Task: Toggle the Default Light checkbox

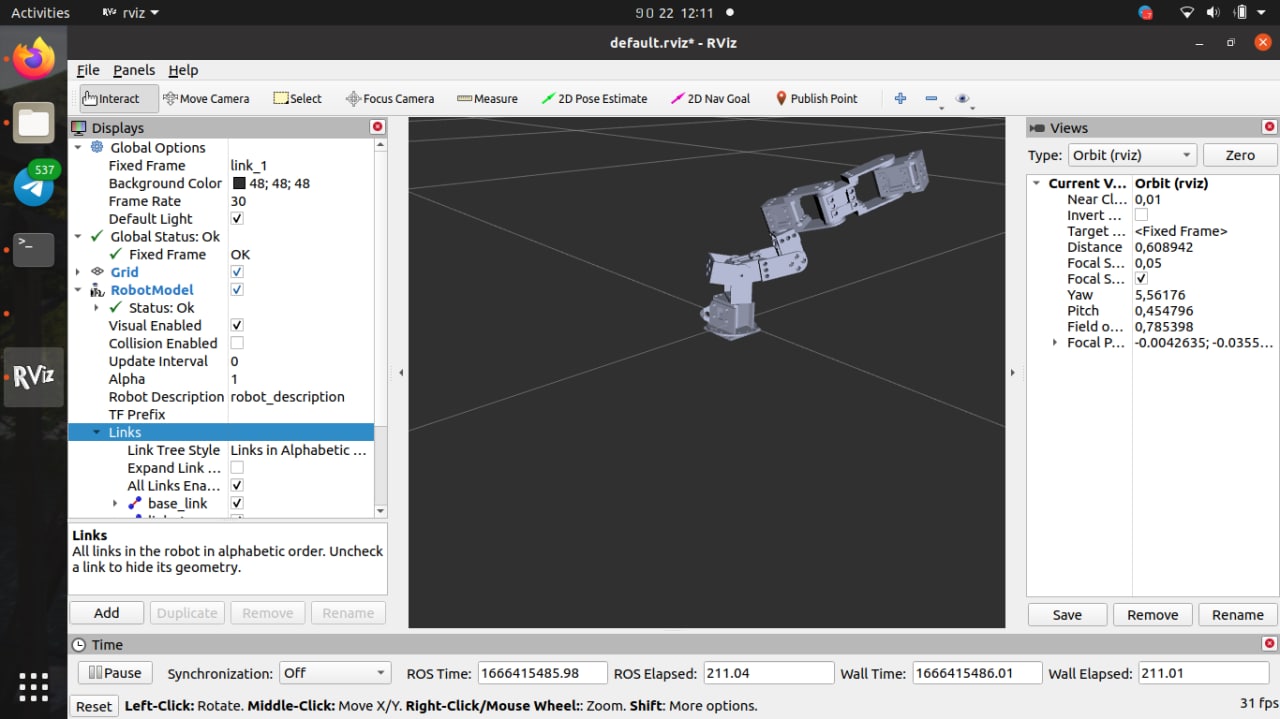Action: coord(237,219)
